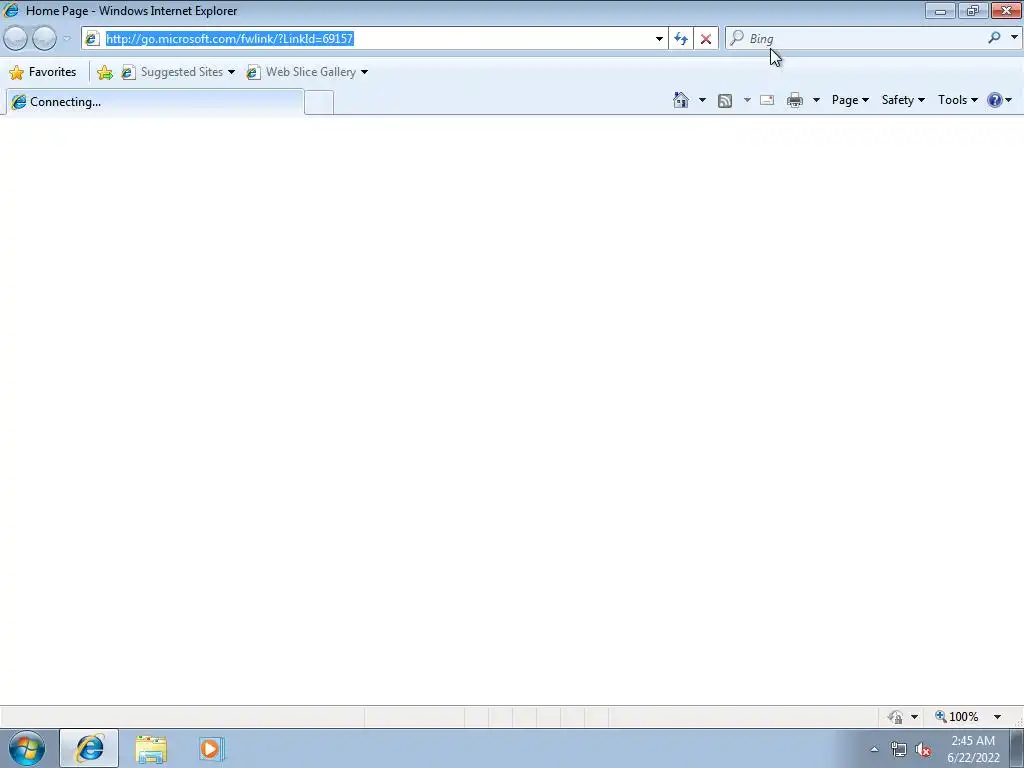Click the 100% zoom level button

957,716
